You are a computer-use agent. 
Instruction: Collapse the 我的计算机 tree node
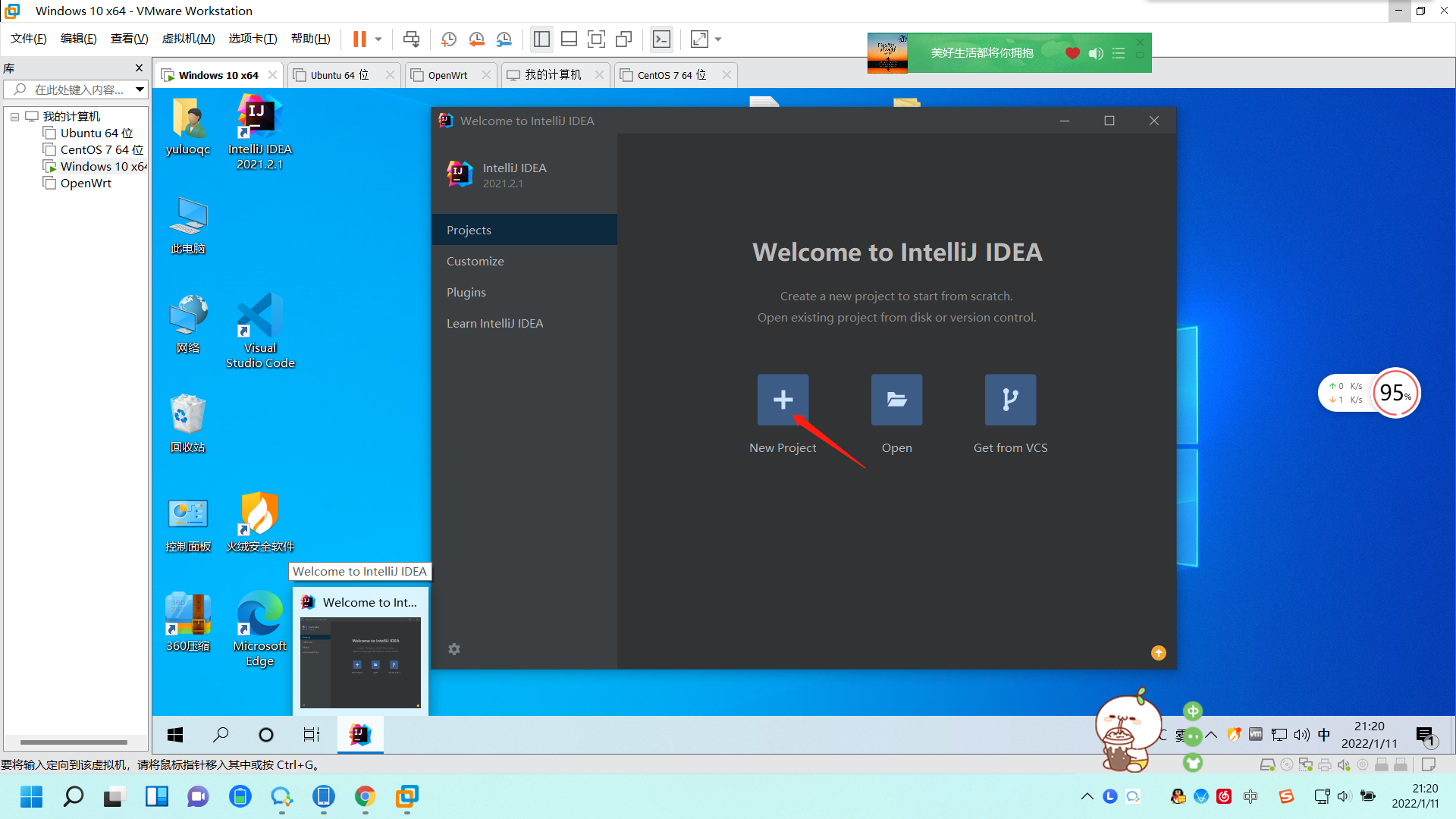14,117
